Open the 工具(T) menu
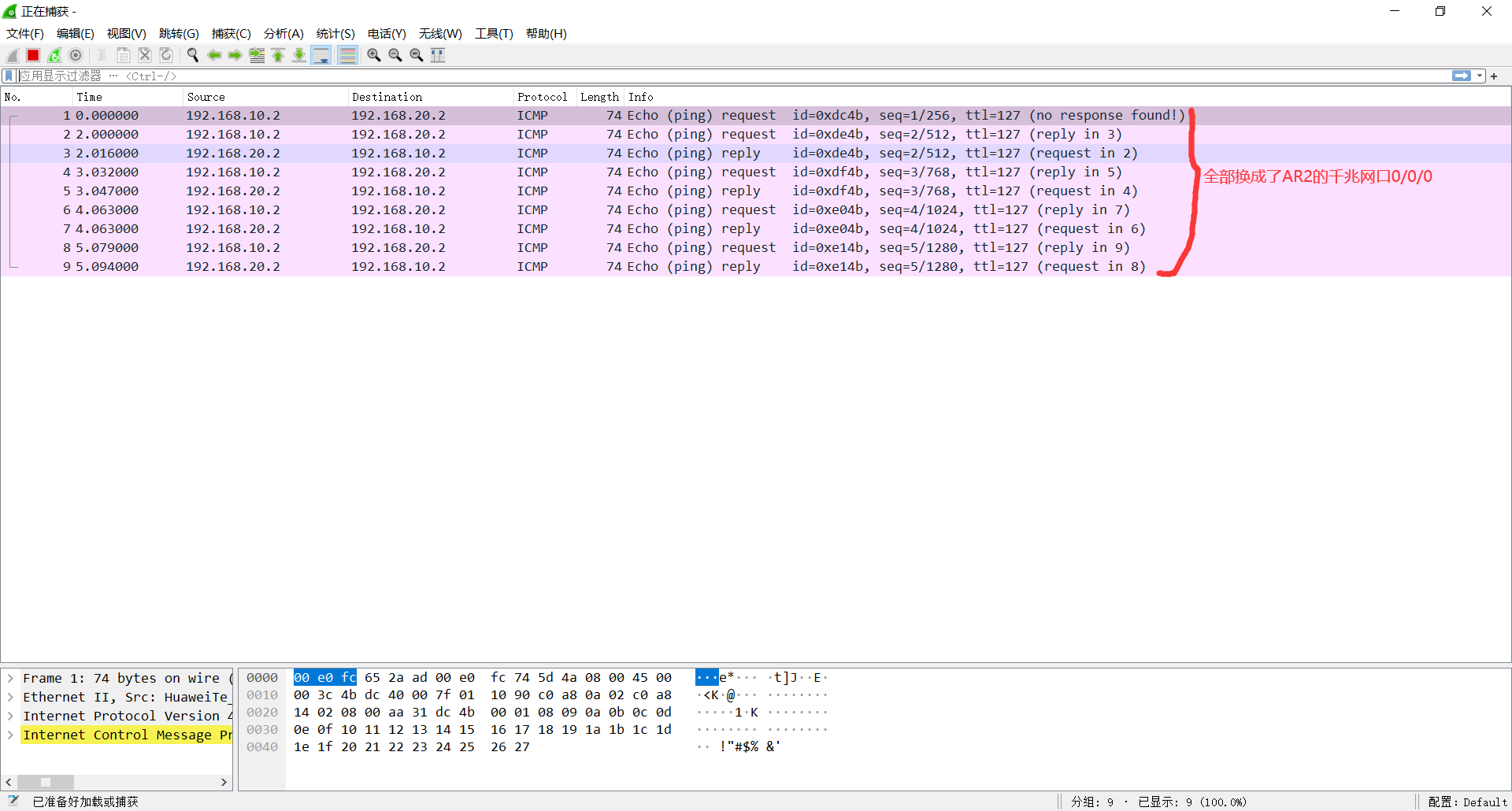1512x811 pixels. pos(494,33)
